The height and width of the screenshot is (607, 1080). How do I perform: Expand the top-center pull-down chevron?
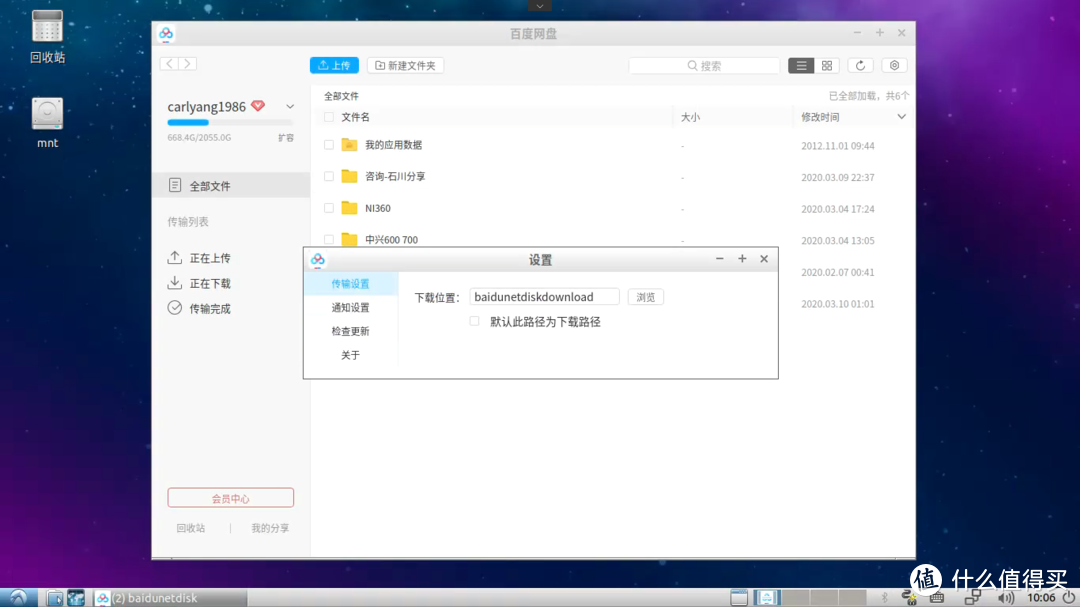click(540, 6)
